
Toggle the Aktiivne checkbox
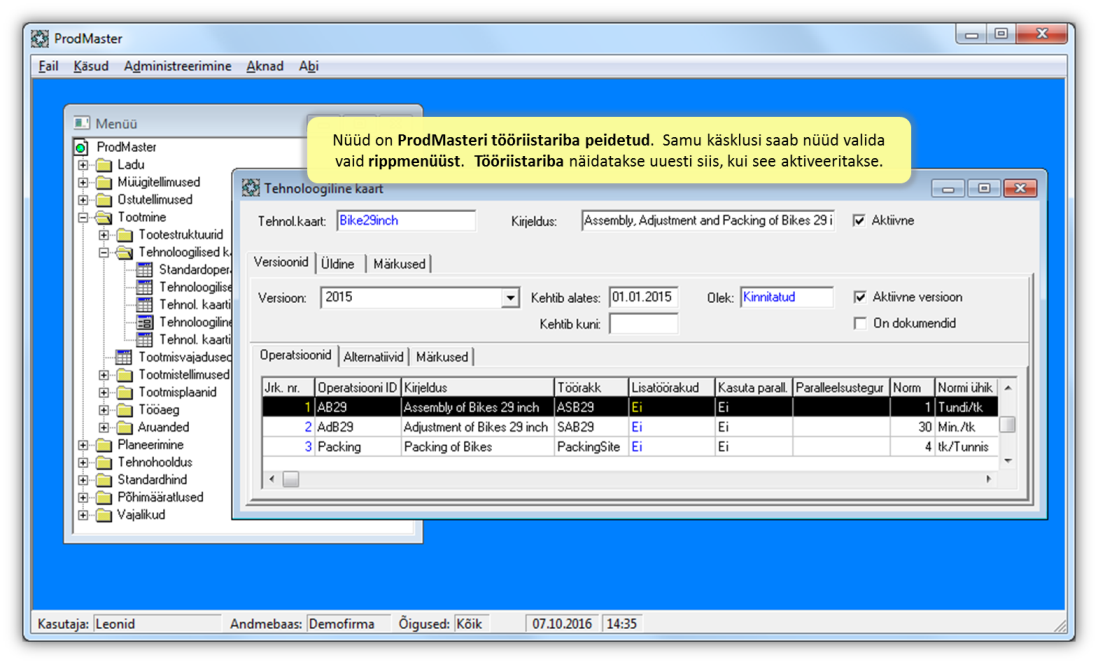coord(859,221)
